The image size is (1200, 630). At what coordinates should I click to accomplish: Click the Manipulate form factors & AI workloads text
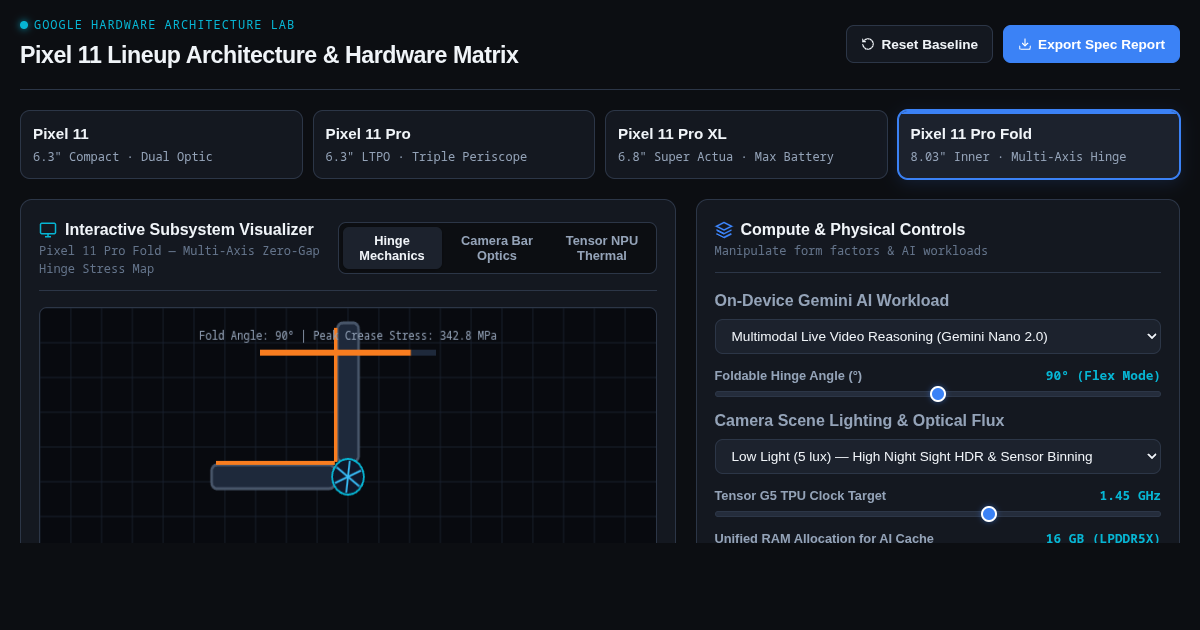(x=851, y=251)
